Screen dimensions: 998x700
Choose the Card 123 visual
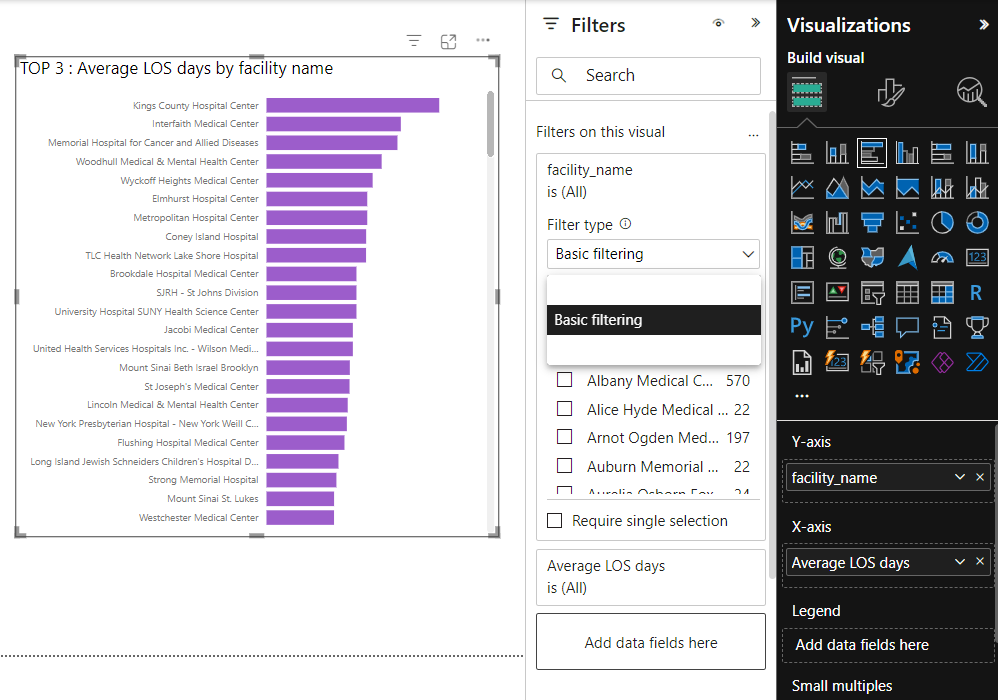(x=977, y=258)
